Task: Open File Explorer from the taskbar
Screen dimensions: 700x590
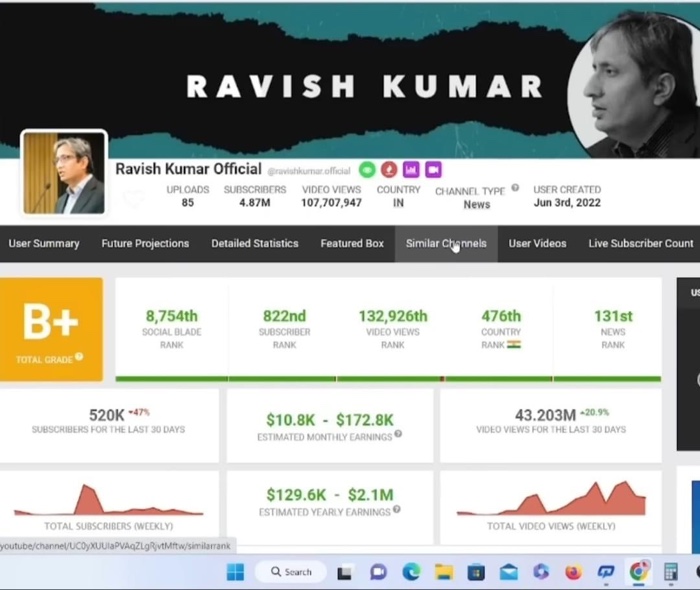Action: click(444, 572)
